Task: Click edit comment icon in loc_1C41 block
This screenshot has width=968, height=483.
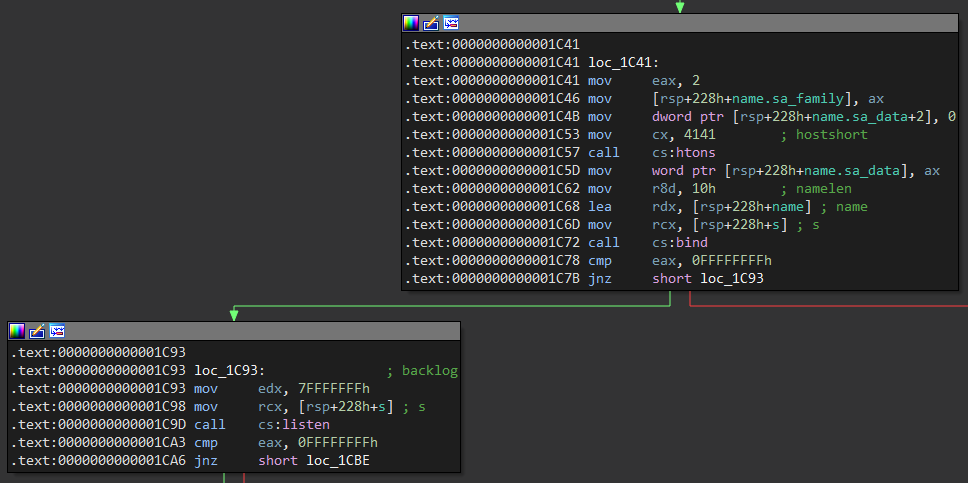Action: point(431,23)
